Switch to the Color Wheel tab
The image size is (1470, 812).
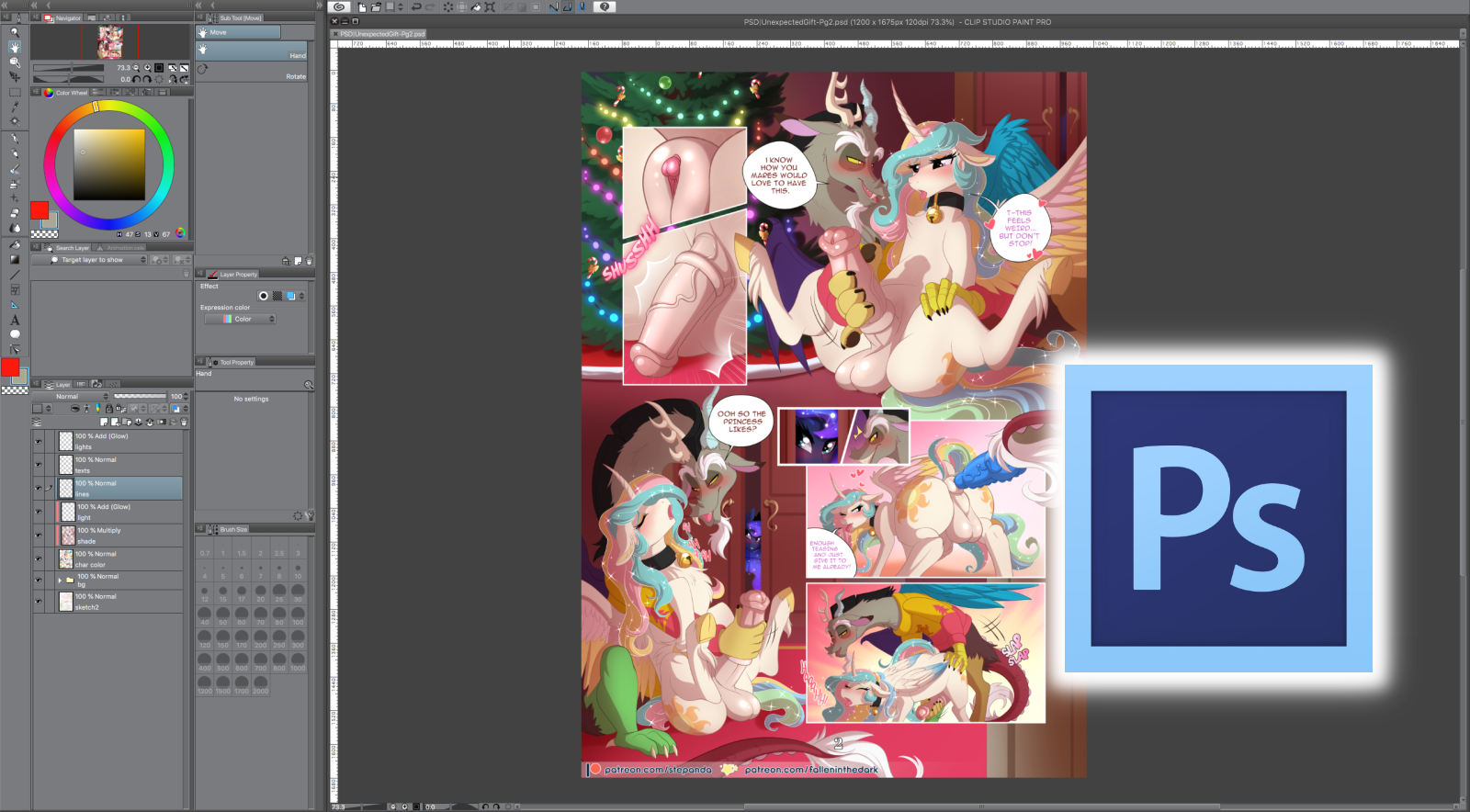tap(65, 93)
